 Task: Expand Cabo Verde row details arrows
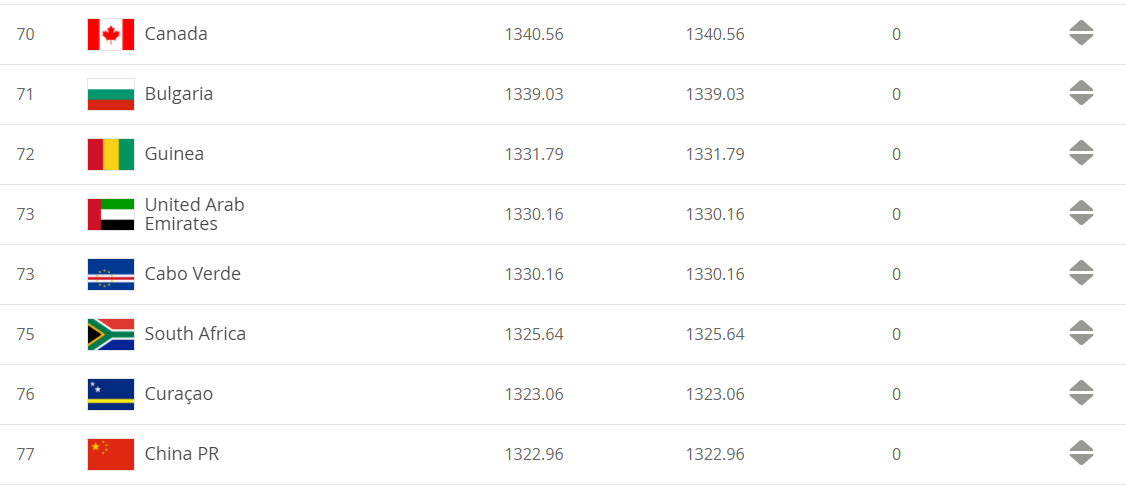(1081, 273)
